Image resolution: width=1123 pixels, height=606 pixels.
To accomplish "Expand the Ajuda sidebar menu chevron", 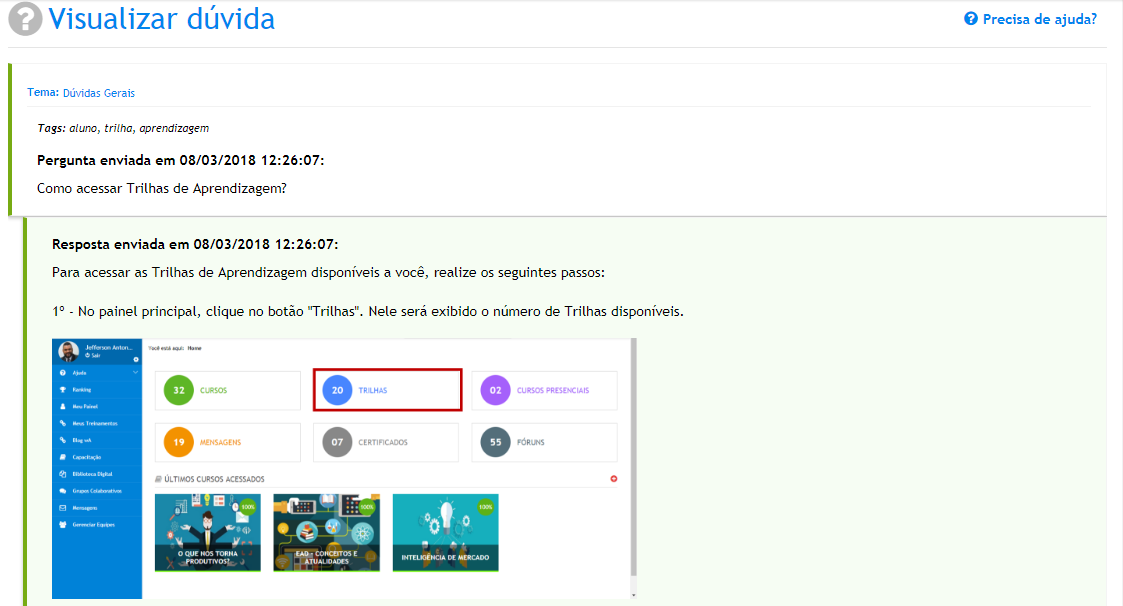I will point(135,372).
